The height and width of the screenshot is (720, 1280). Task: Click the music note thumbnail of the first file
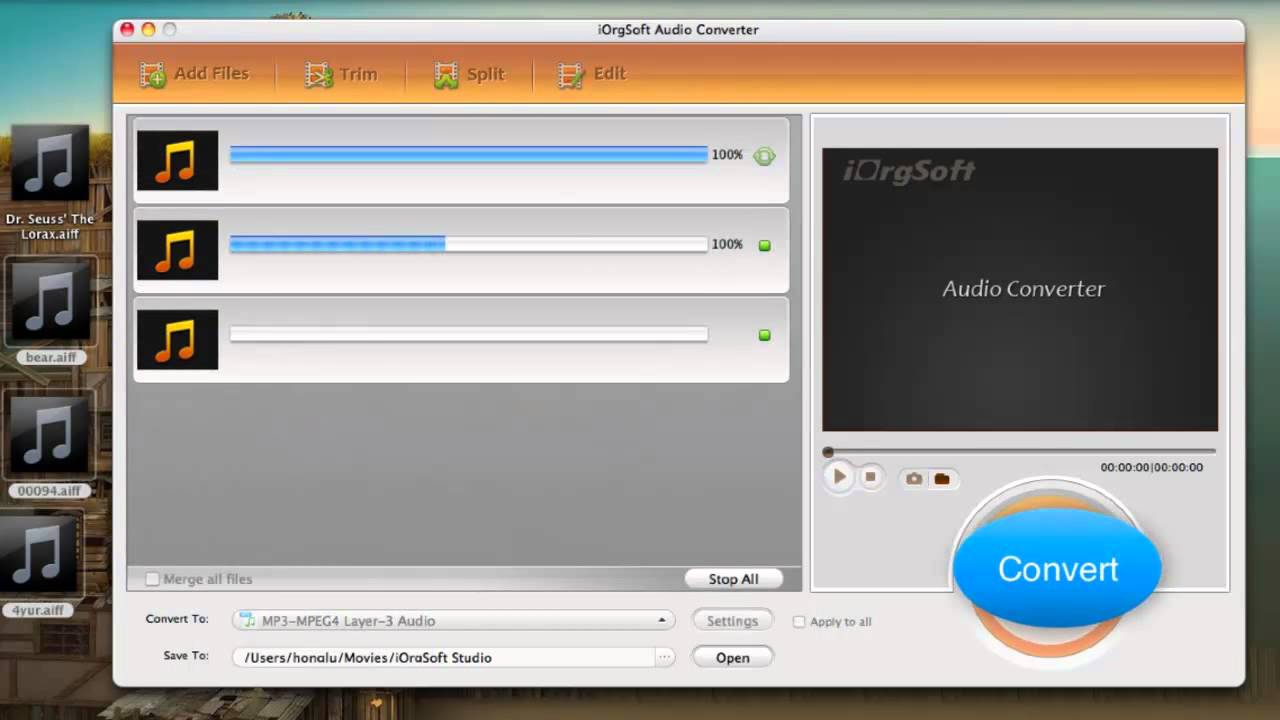pos(177,160)
